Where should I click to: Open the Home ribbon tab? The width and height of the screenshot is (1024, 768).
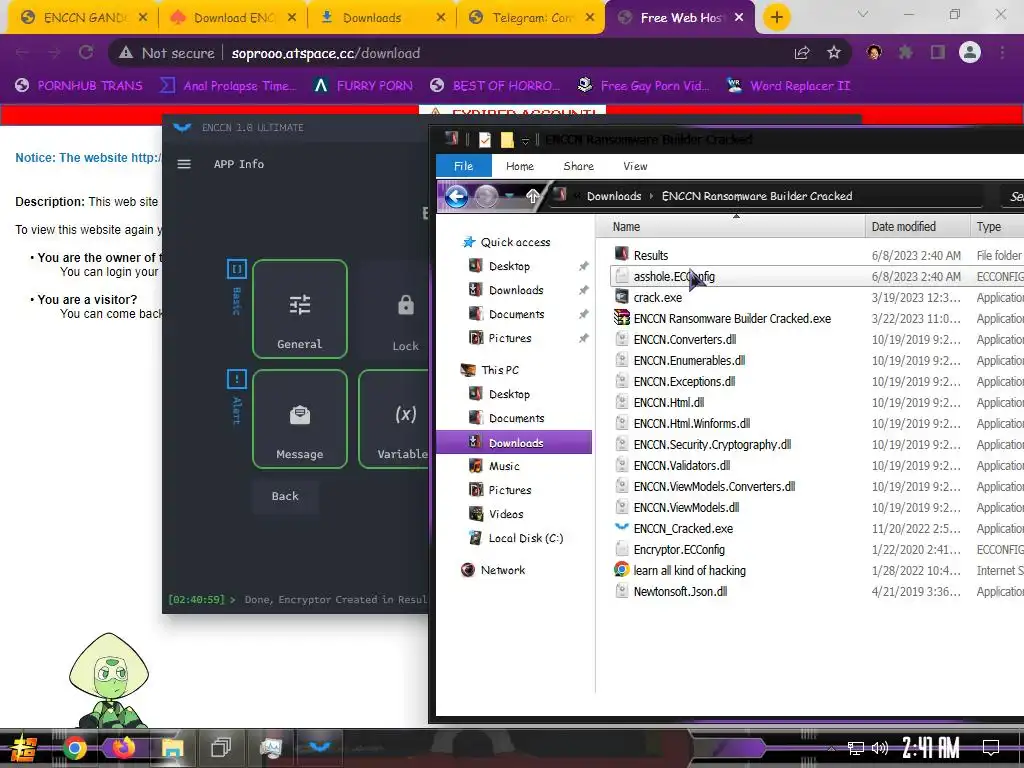(x=520, y=166)
